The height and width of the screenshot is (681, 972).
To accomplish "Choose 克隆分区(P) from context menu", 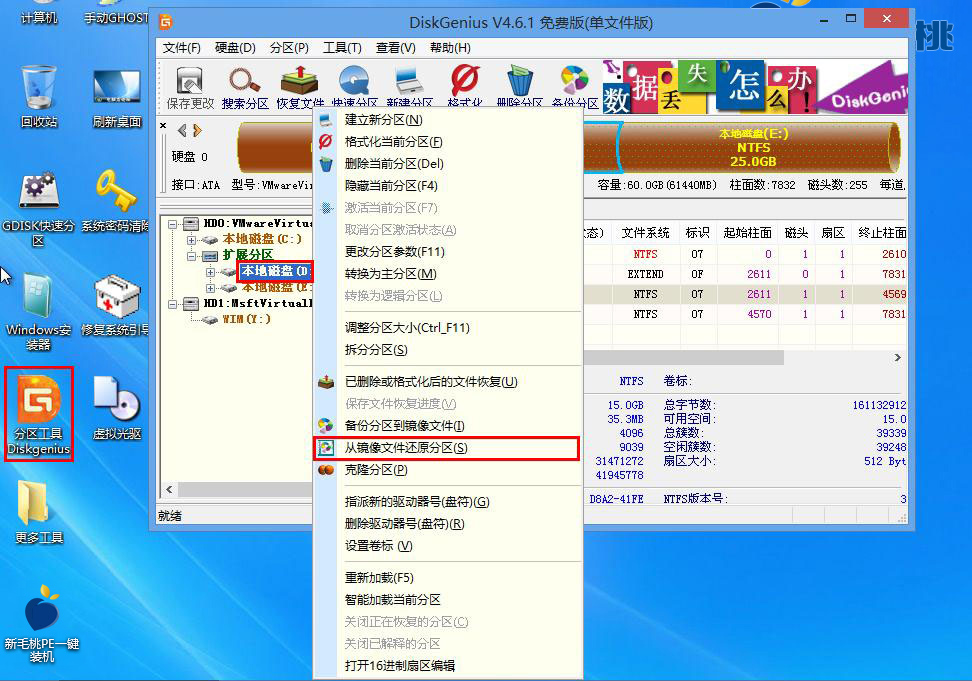I will (448, 470).
